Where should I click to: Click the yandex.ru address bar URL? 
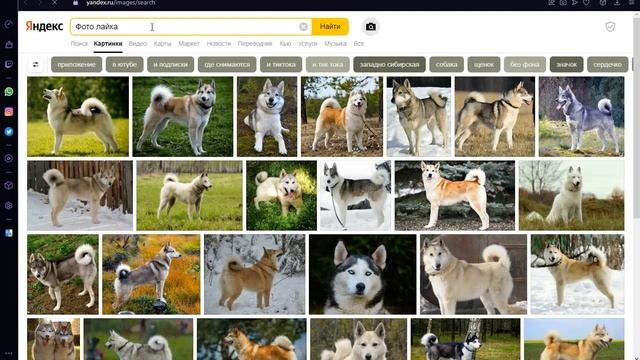pyautogui.click(x=121, y=2)
